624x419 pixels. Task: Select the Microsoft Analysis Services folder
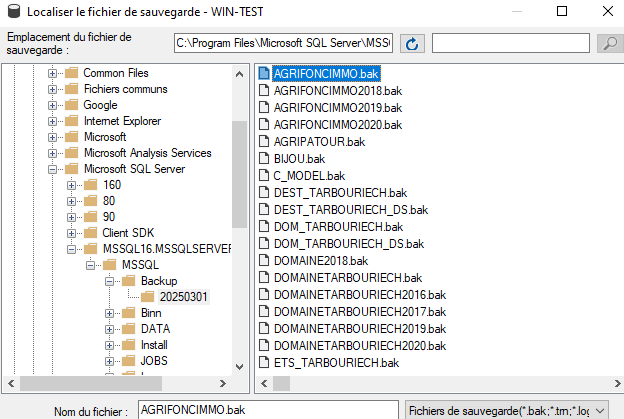tap(147, 153)
